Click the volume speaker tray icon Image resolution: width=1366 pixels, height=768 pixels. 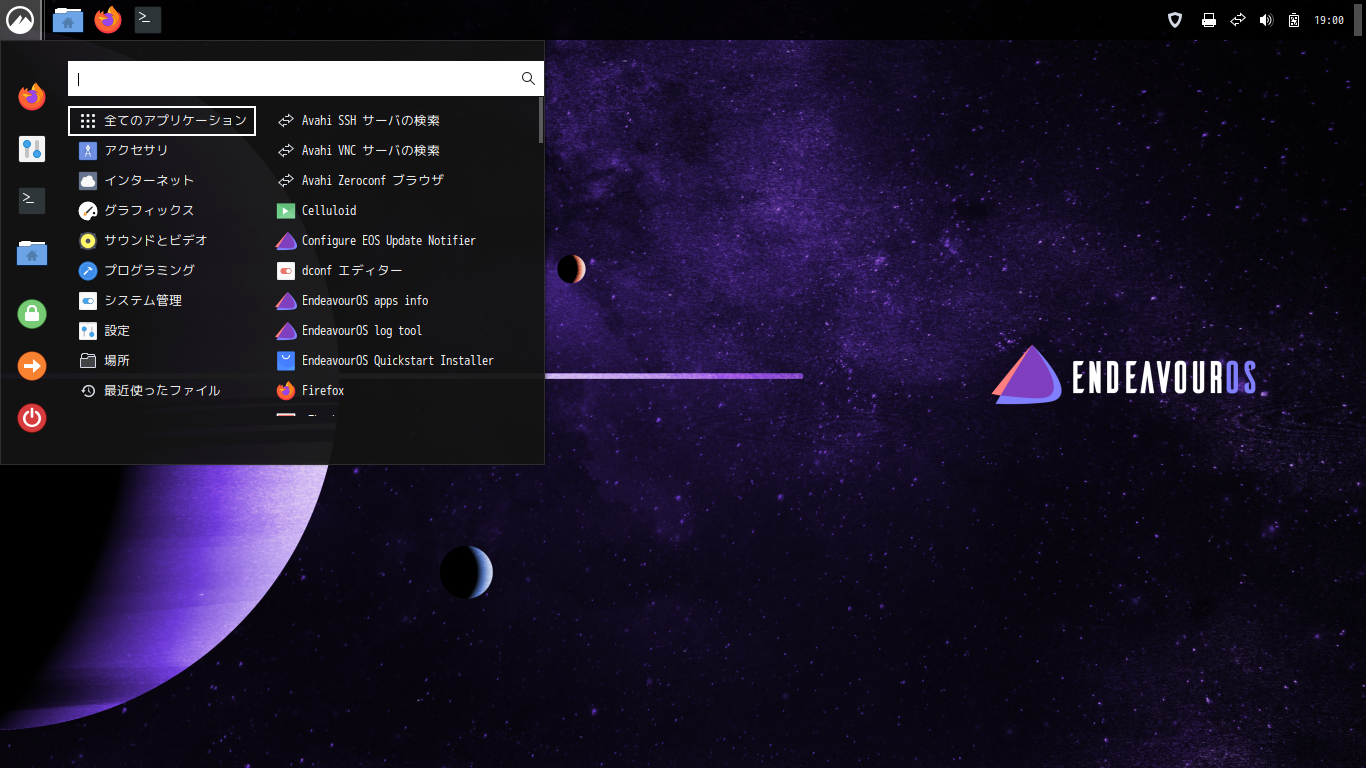(x=1266, y=20)
